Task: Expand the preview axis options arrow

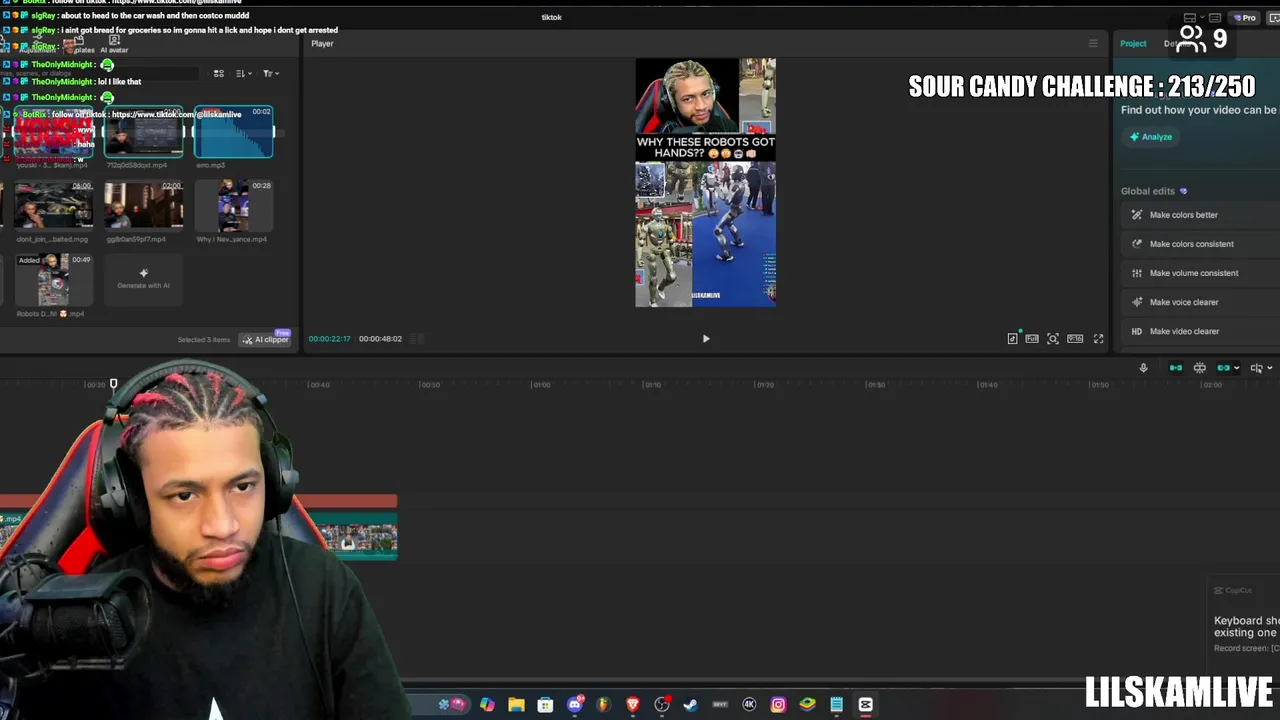Action: pyautogui.click(x=1270, y=368)
